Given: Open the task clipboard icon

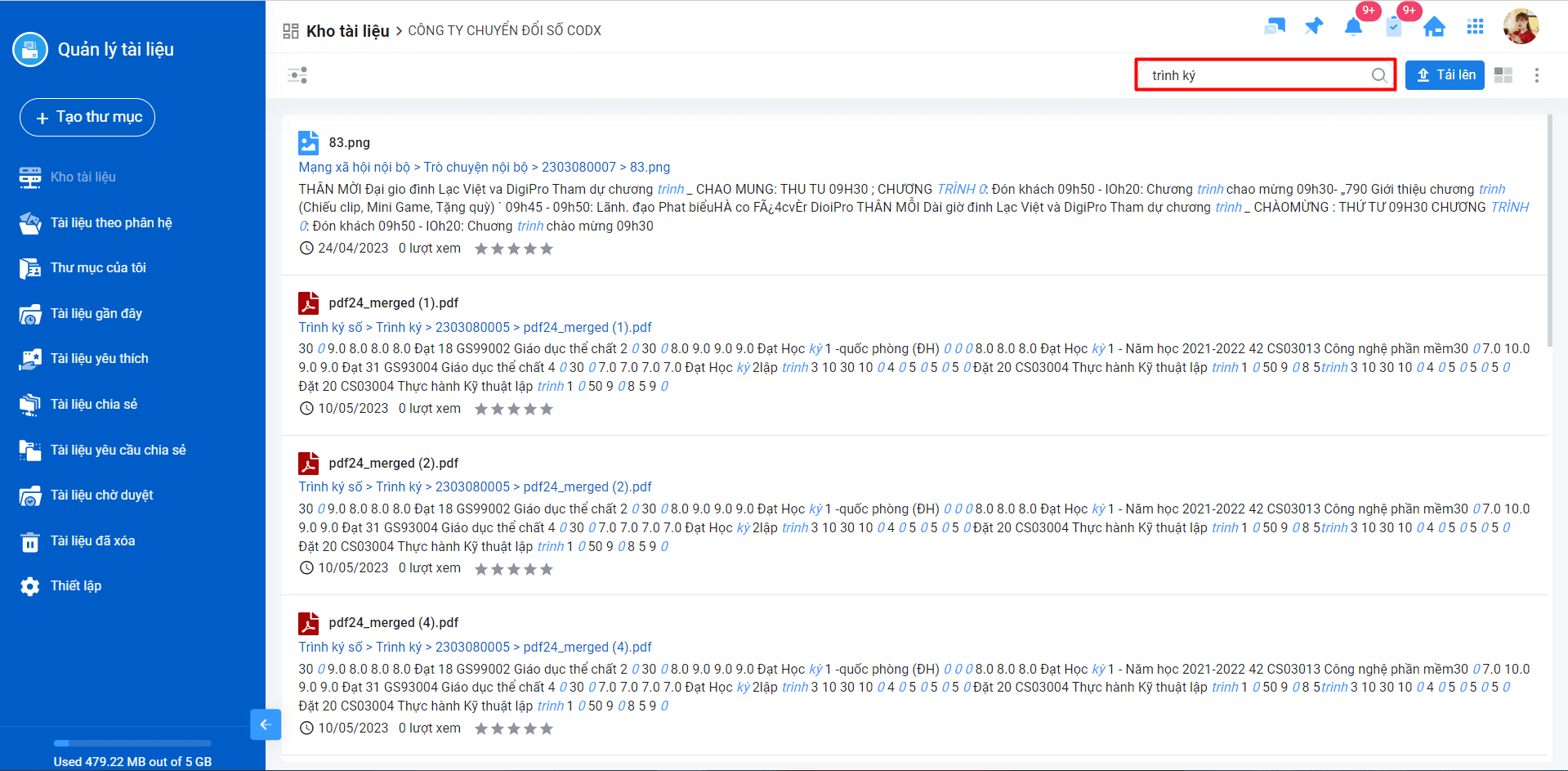Looking at the screenshot, I should click(1394, 27).
